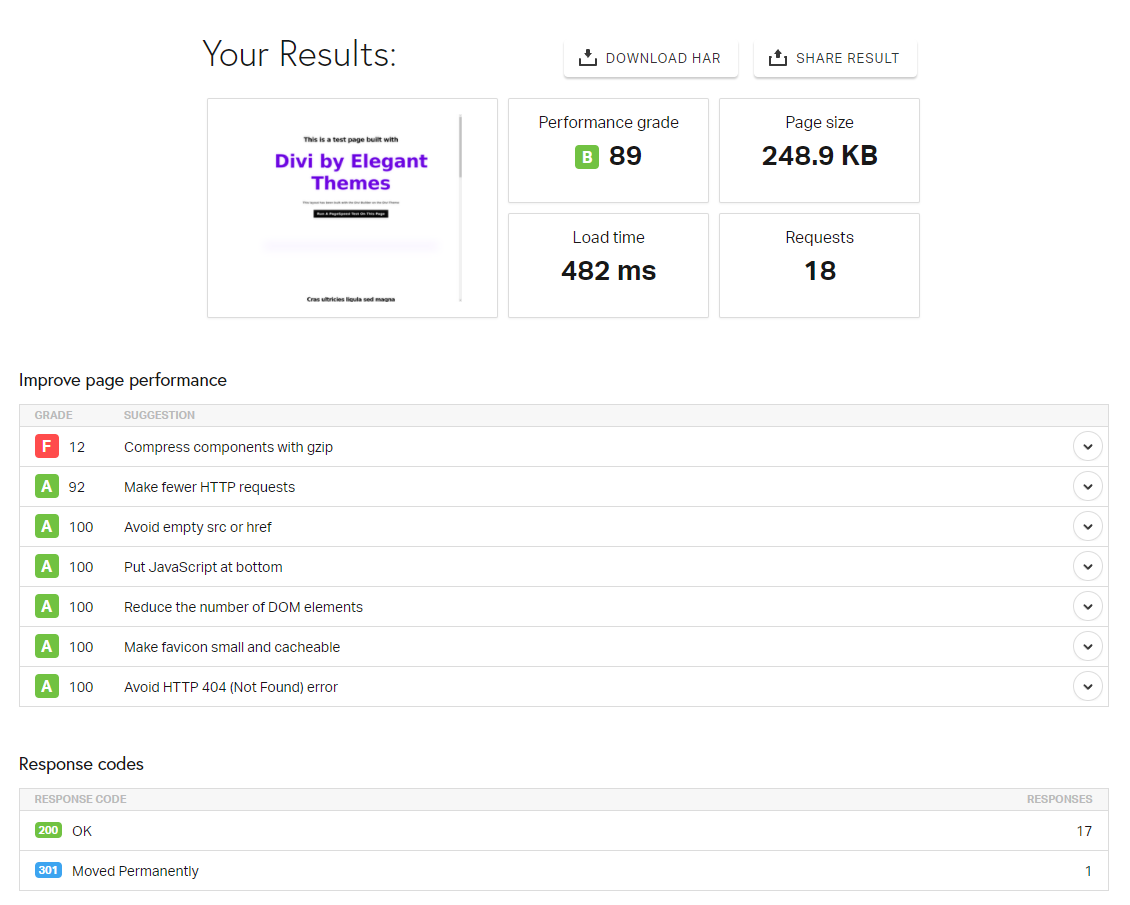Click the A badge for Avoid HTTP 404 error

tap(47, 687)
